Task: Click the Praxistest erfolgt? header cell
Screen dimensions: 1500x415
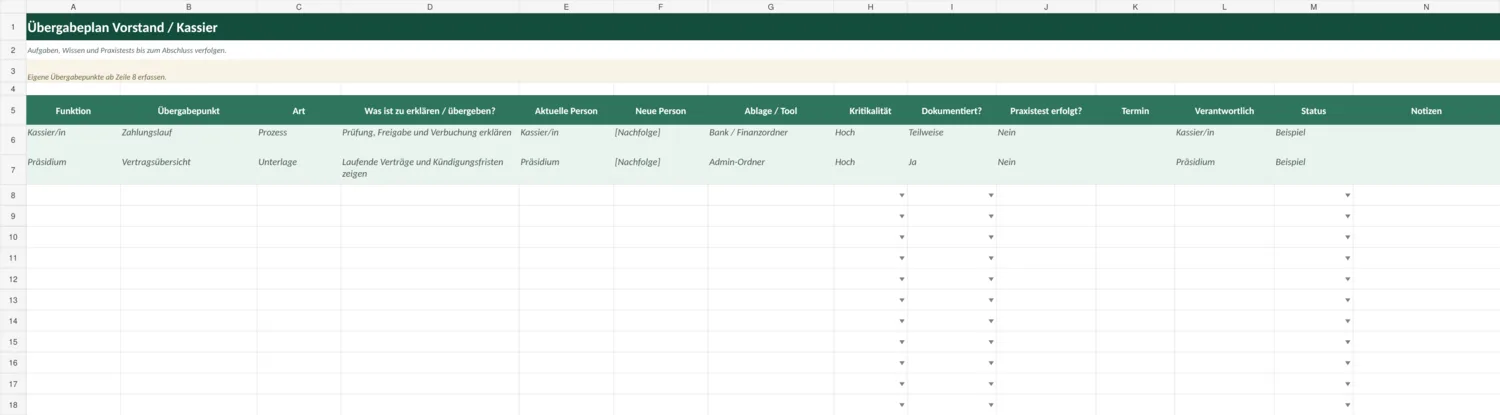Action: click(1046, 111)
